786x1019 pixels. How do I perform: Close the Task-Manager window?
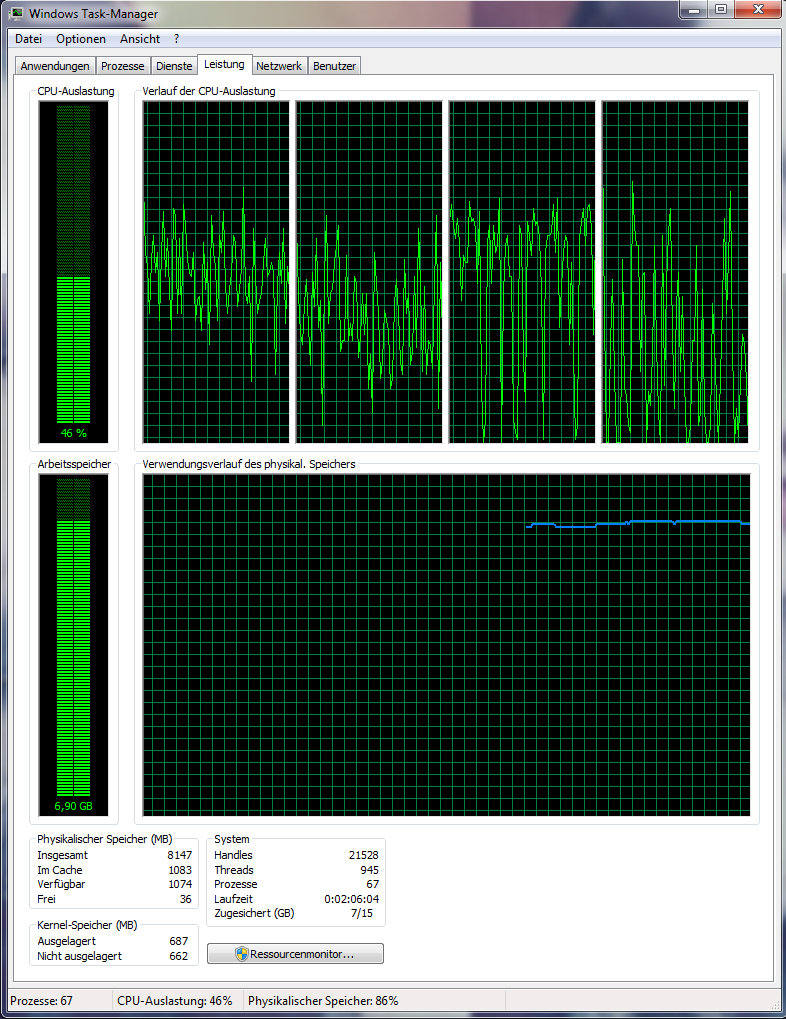(x=757, y=10)
